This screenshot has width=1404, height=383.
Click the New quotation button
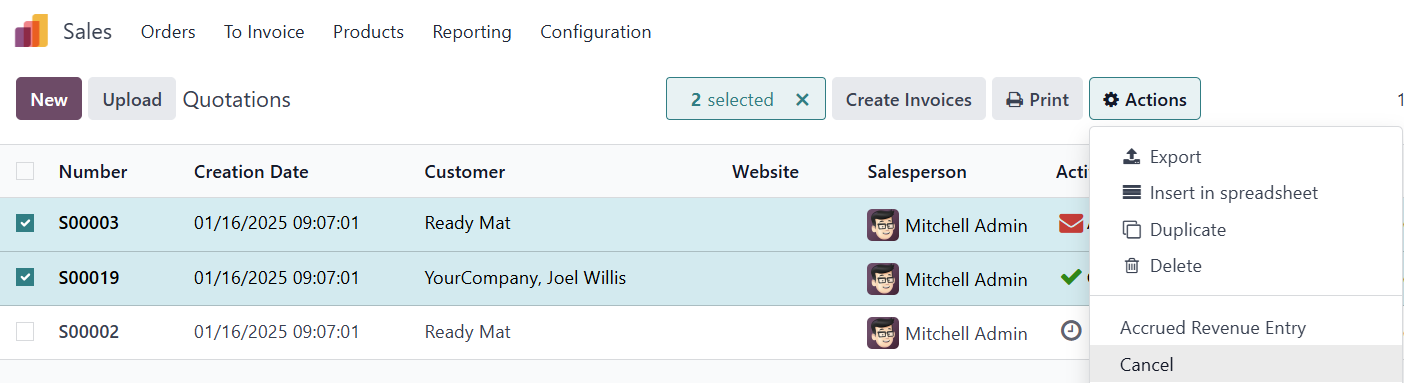pos(49,99)
